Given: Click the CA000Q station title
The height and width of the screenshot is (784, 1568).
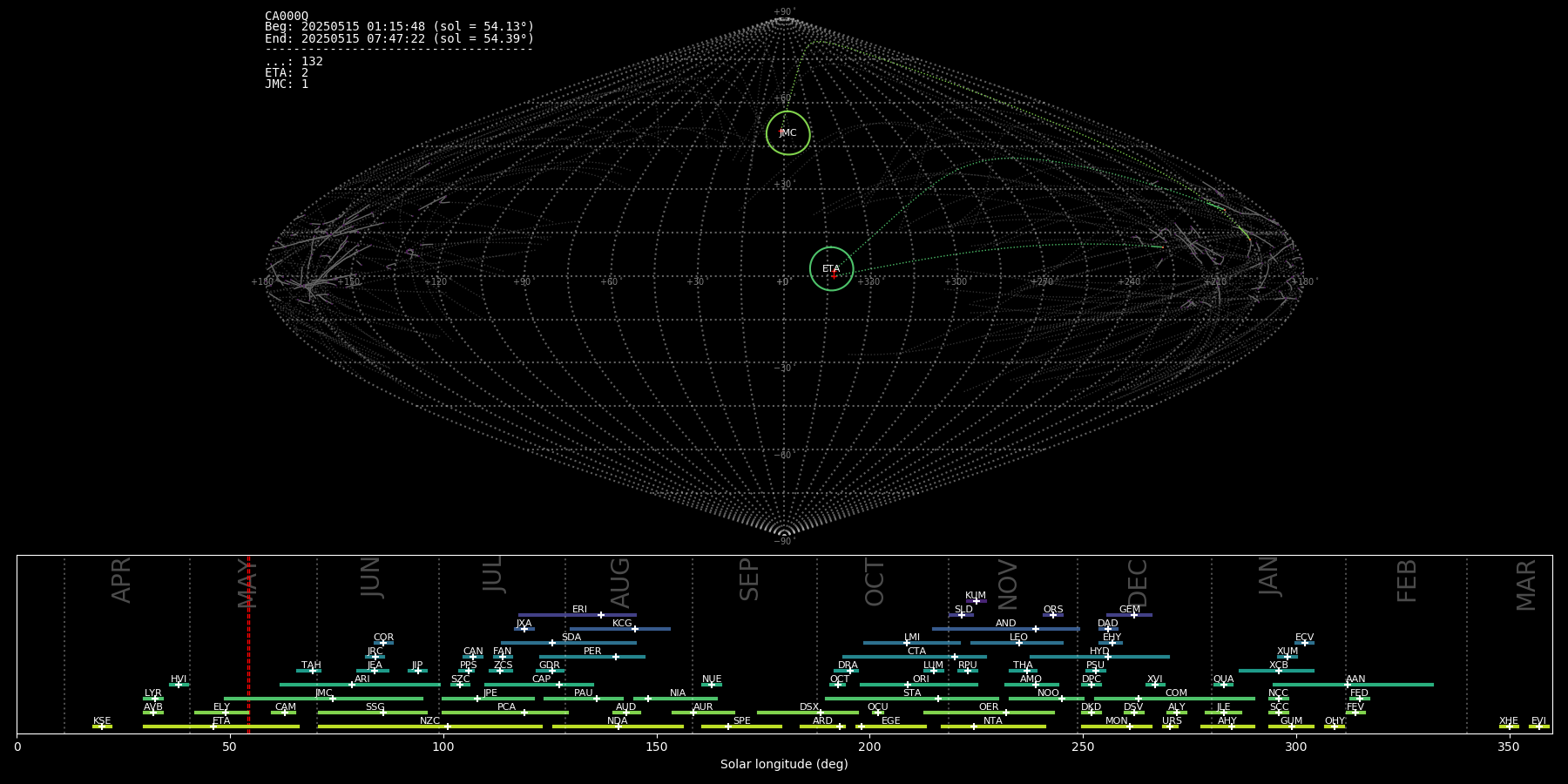Looking at the screenshot, I should [x=287, y=16].
